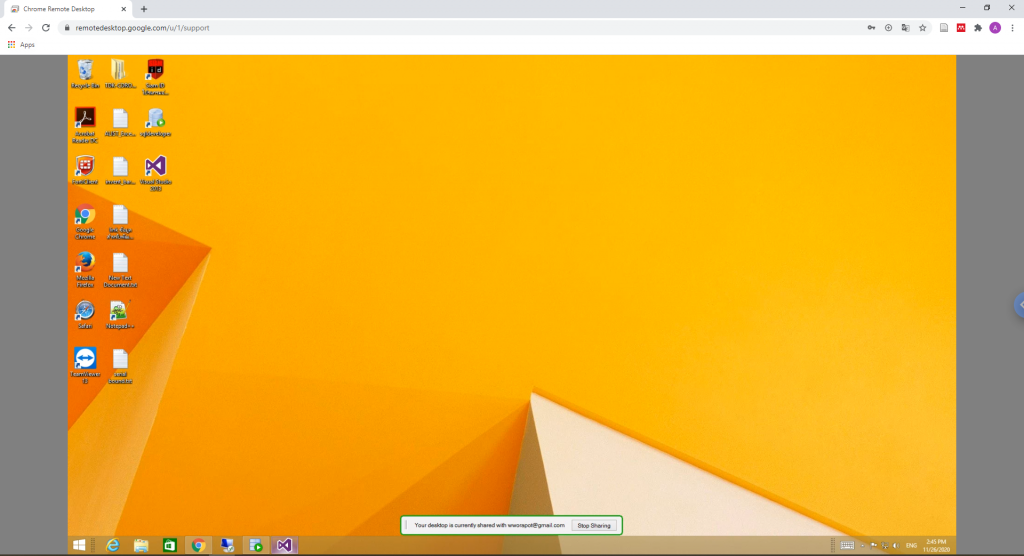Click the remote Windows Start button

tap(78, 545)
